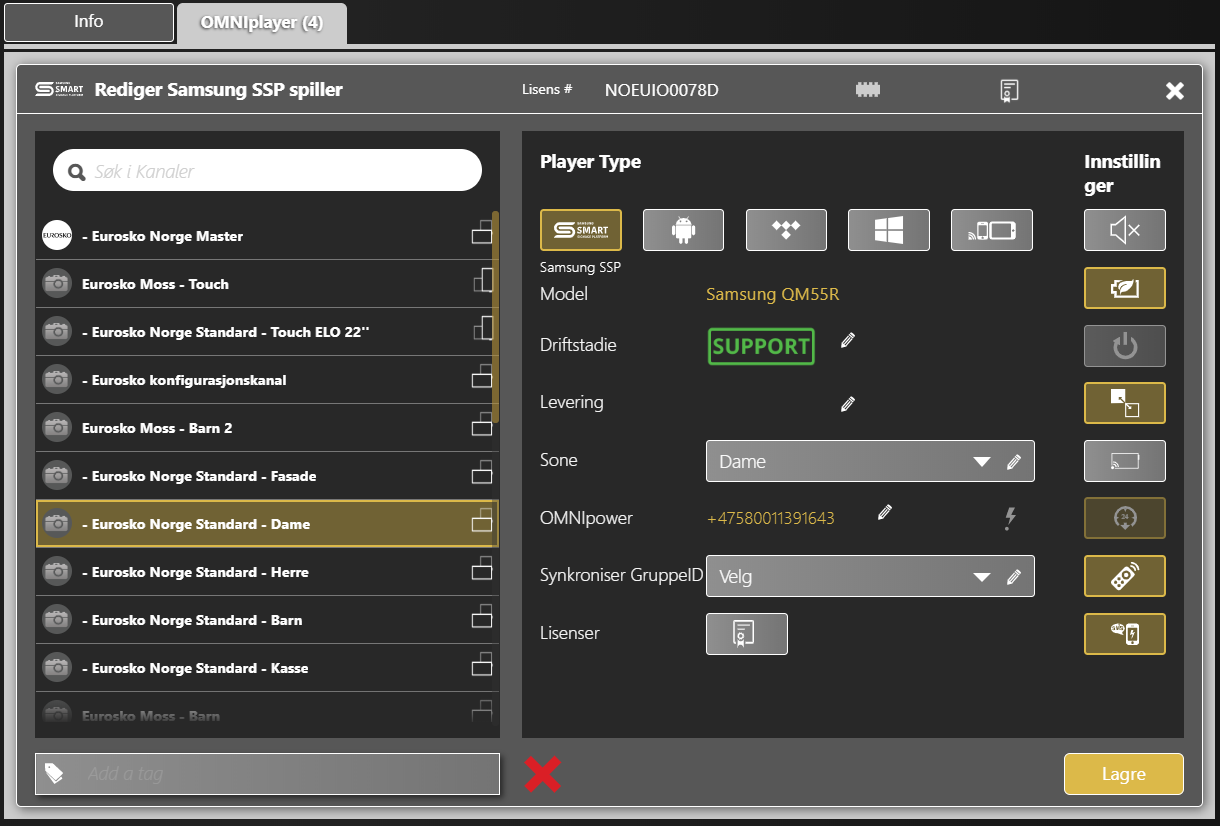Toggle the remote control setting
The image size is (1220, 826).
tap(1125, 576)
